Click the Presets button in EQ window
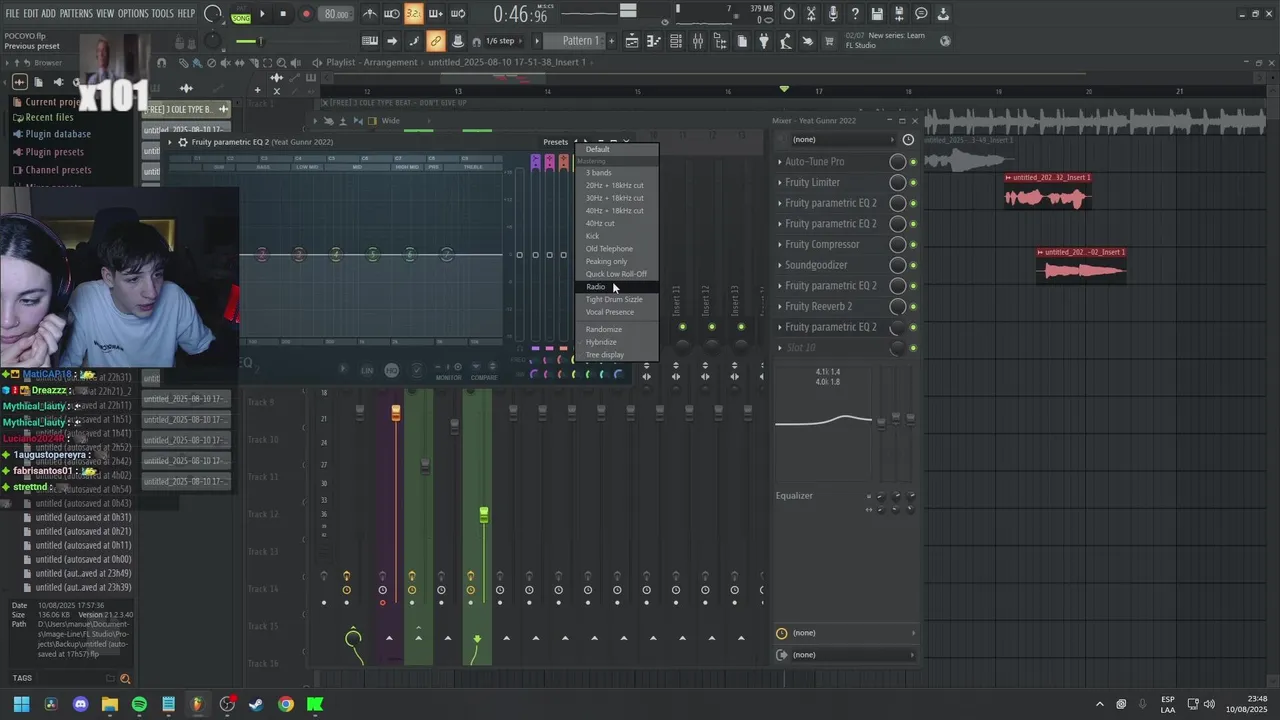This screenshot has height=720, width=1280. tap(556, 142)
